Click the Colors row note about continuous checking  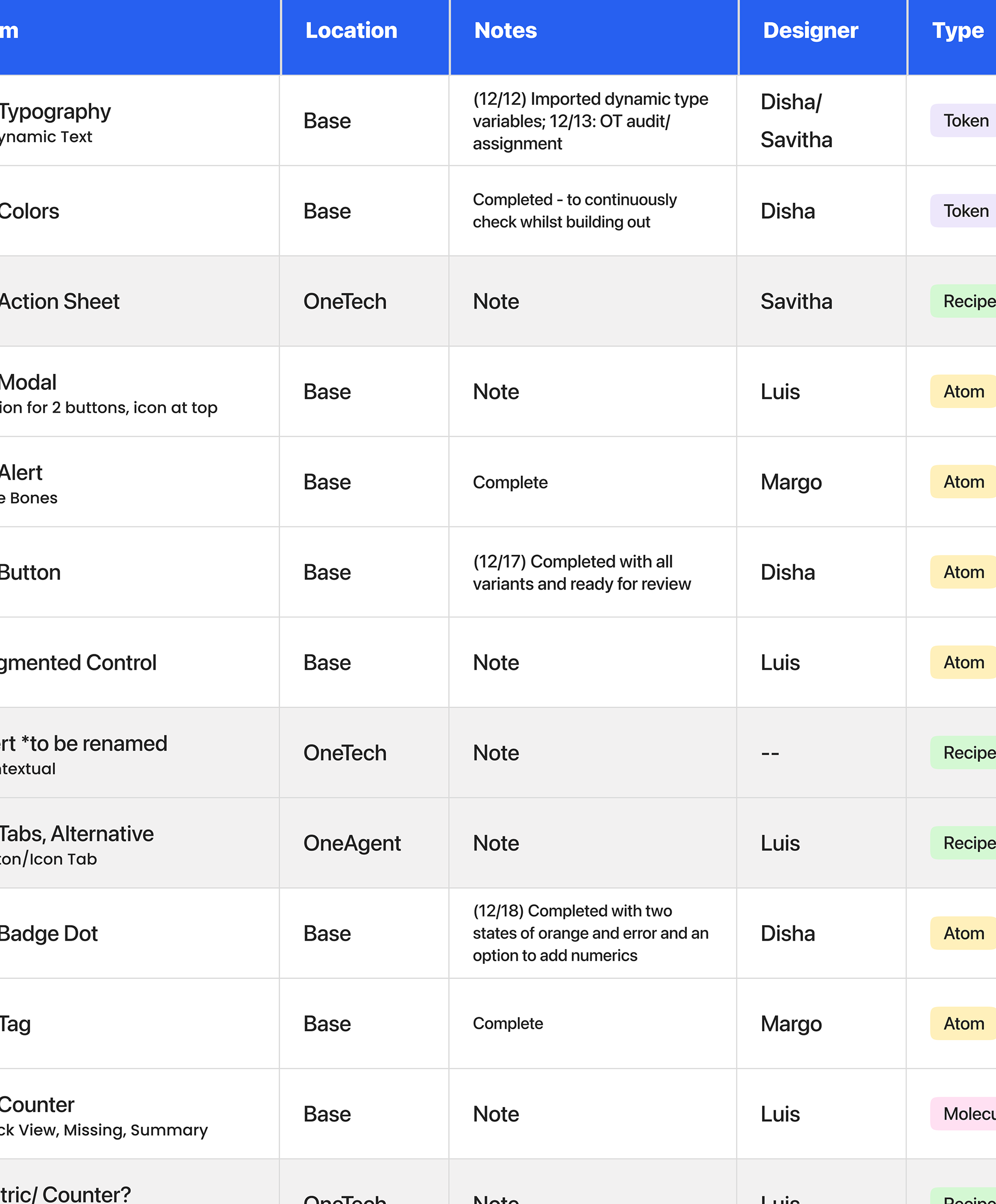574,211
